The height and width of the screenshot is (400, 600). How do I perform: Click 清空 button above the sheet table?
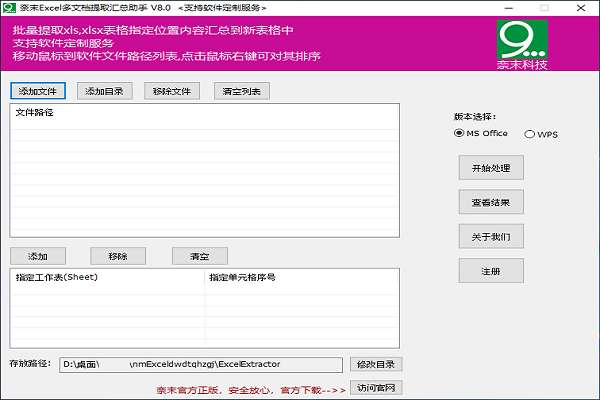coord(199,256)
